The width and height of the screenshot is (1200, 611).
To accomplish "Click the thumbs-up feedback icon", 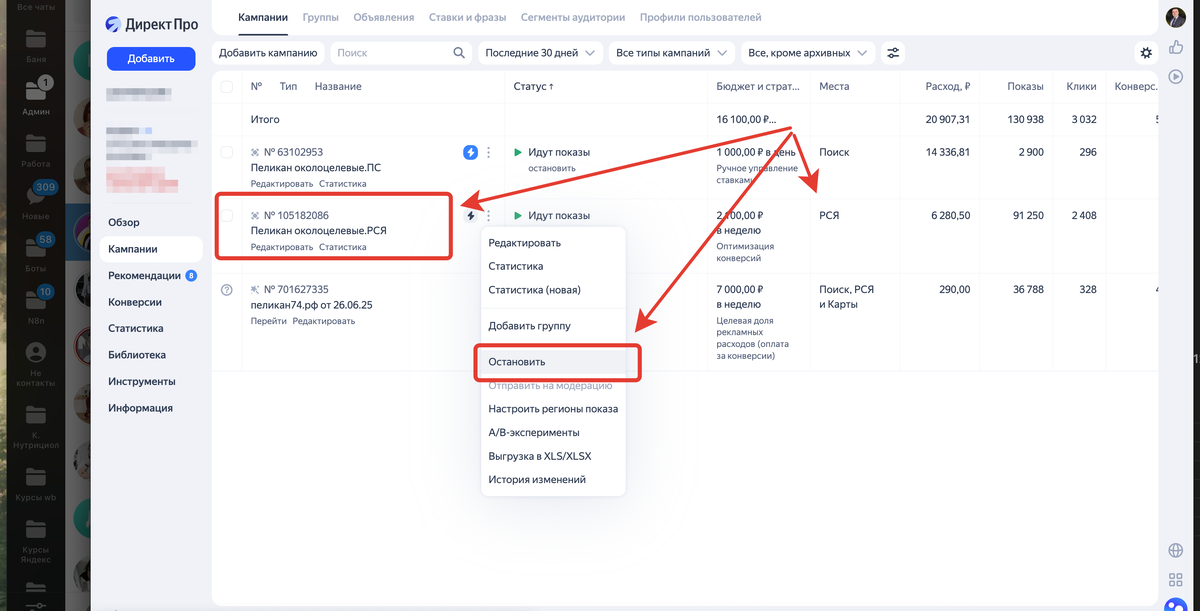I will (1176, 48).
